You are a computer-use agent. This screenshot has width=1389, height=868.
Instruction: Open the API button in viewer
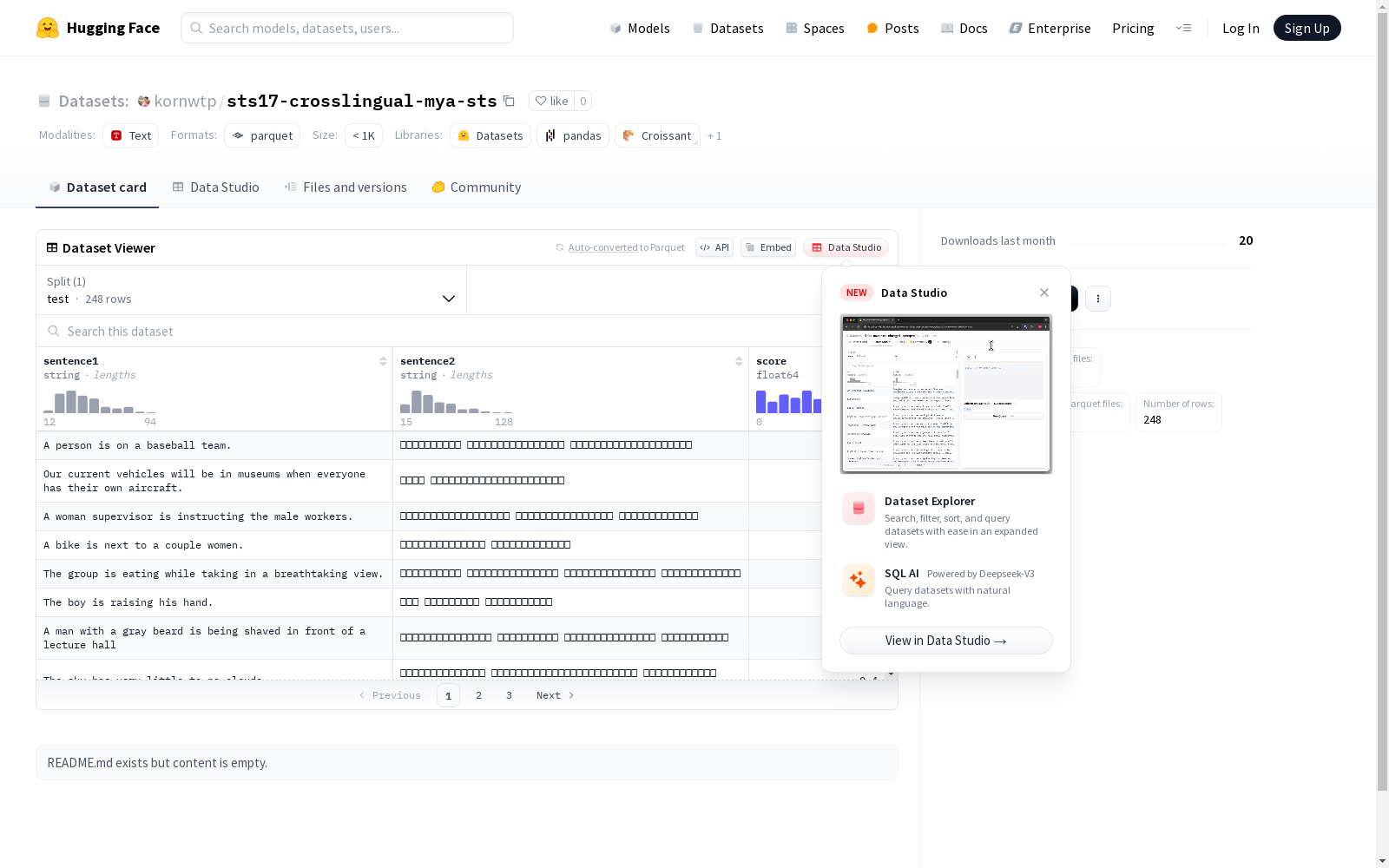pyautogui.click(x=714, y=247)
